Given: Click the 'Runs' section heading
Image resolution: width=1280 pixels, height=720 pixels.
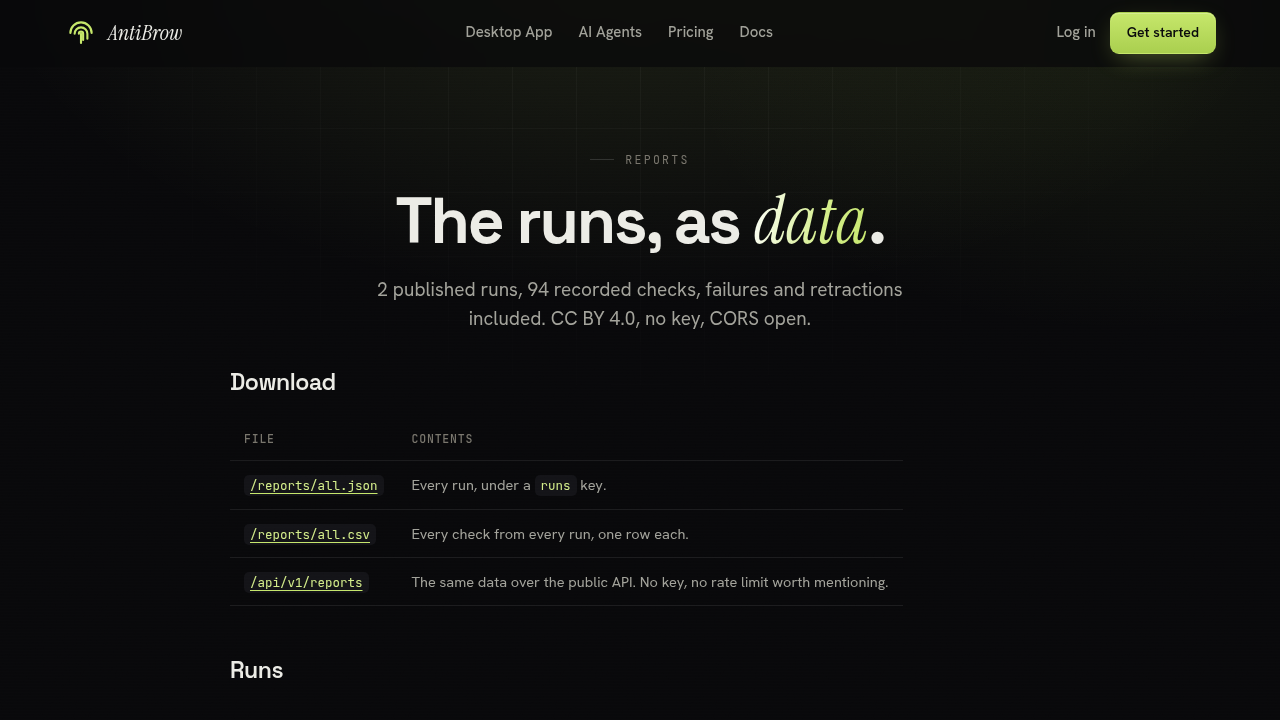Looking at the screenshot, I should point(256,670).
